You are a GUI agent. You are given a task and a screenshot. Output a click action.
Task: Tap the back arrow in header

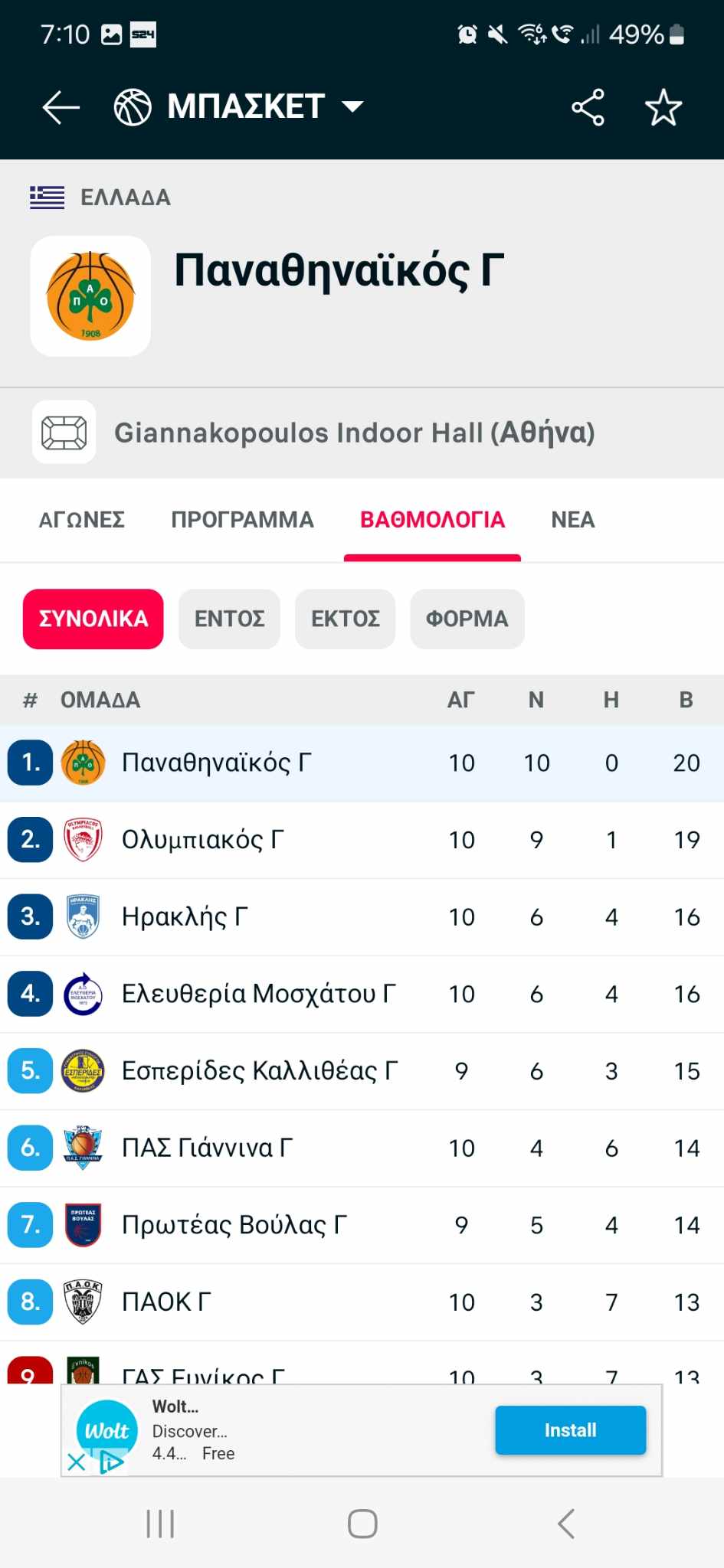coord(61,107)
